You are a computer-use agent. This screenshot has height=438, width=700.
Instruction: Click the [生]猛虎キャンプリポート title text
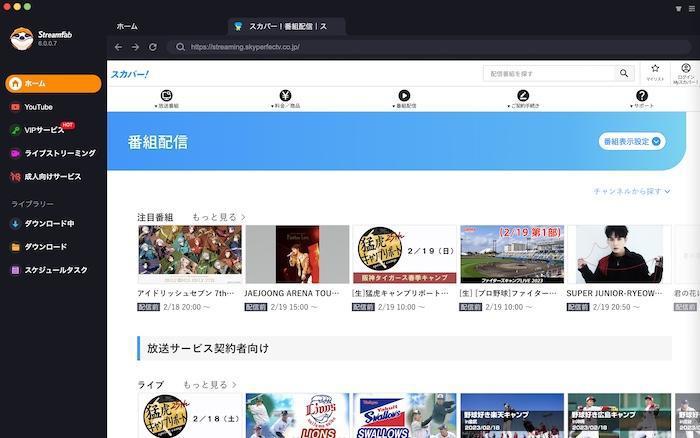400,293
